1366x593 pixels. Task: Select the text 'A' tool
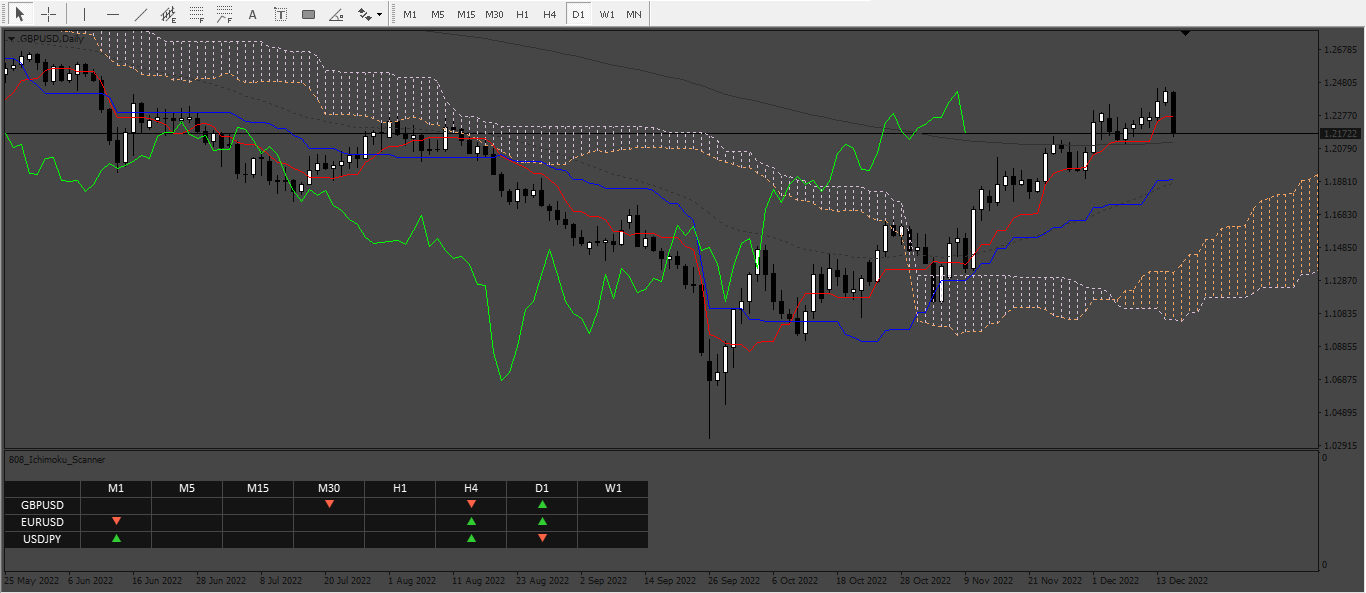(252, 14)
